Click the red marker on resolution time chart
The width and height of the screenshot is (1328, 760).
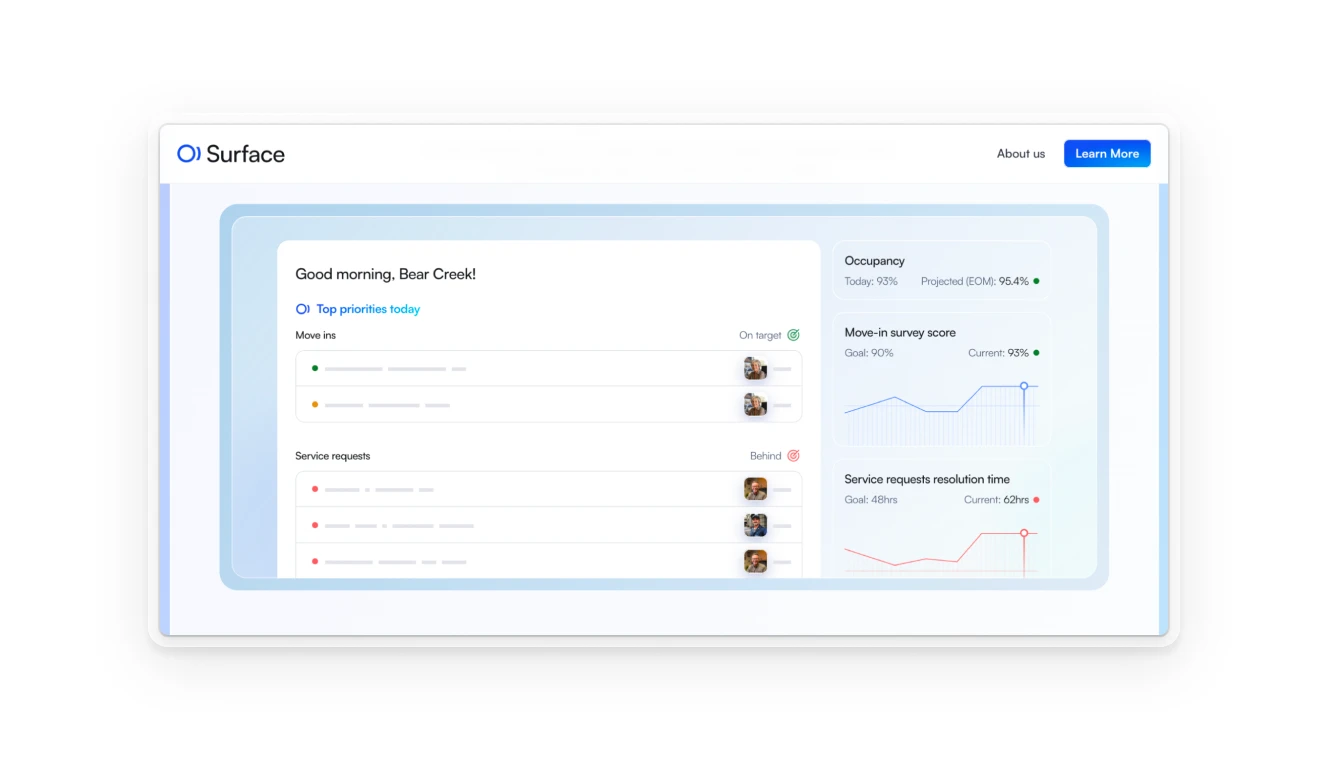(1024, 533)
